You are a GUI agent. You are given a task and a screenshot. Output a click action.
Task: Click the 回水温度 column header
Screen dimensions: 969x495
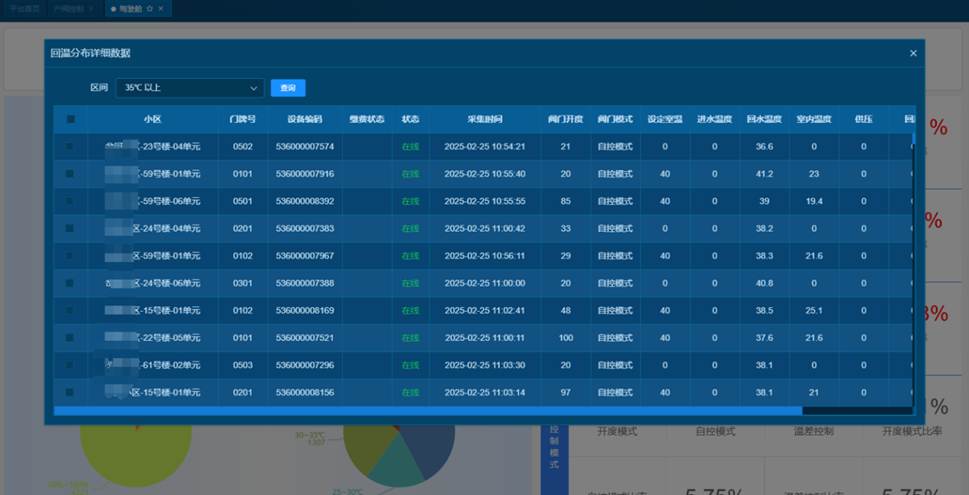click(764, 119)
